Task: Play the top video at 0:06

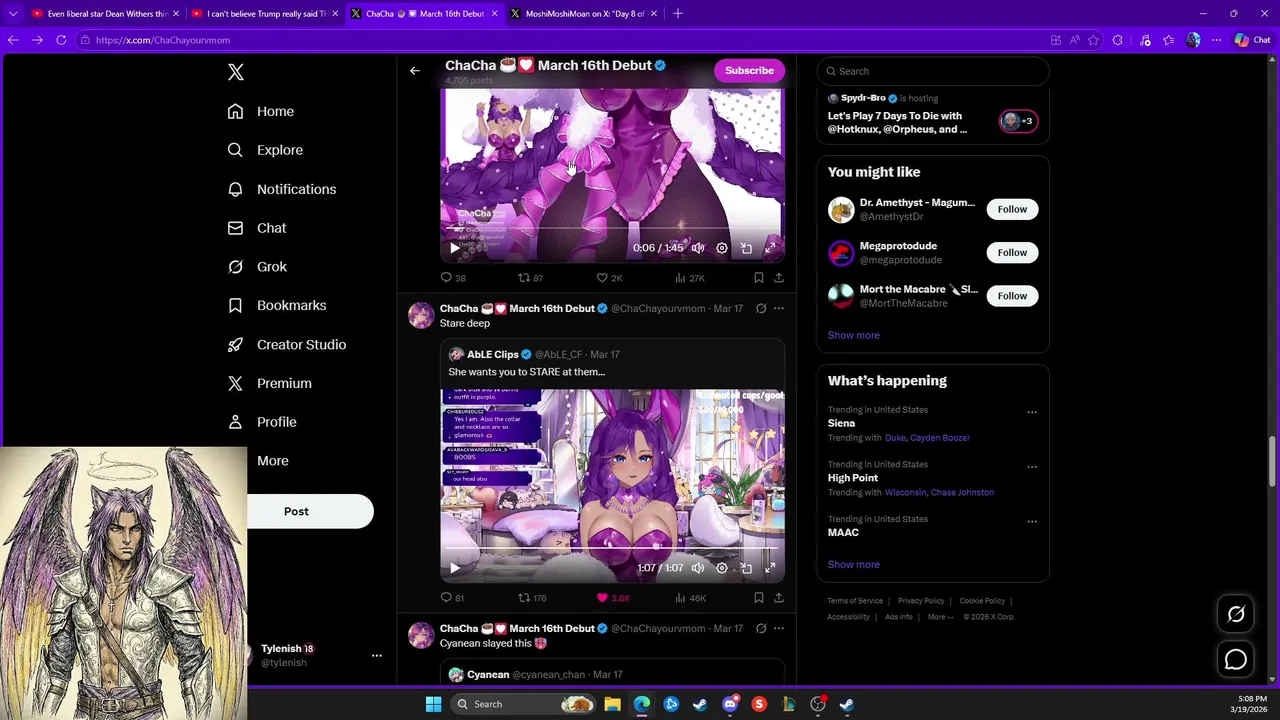Action: (x=455, y=248)
